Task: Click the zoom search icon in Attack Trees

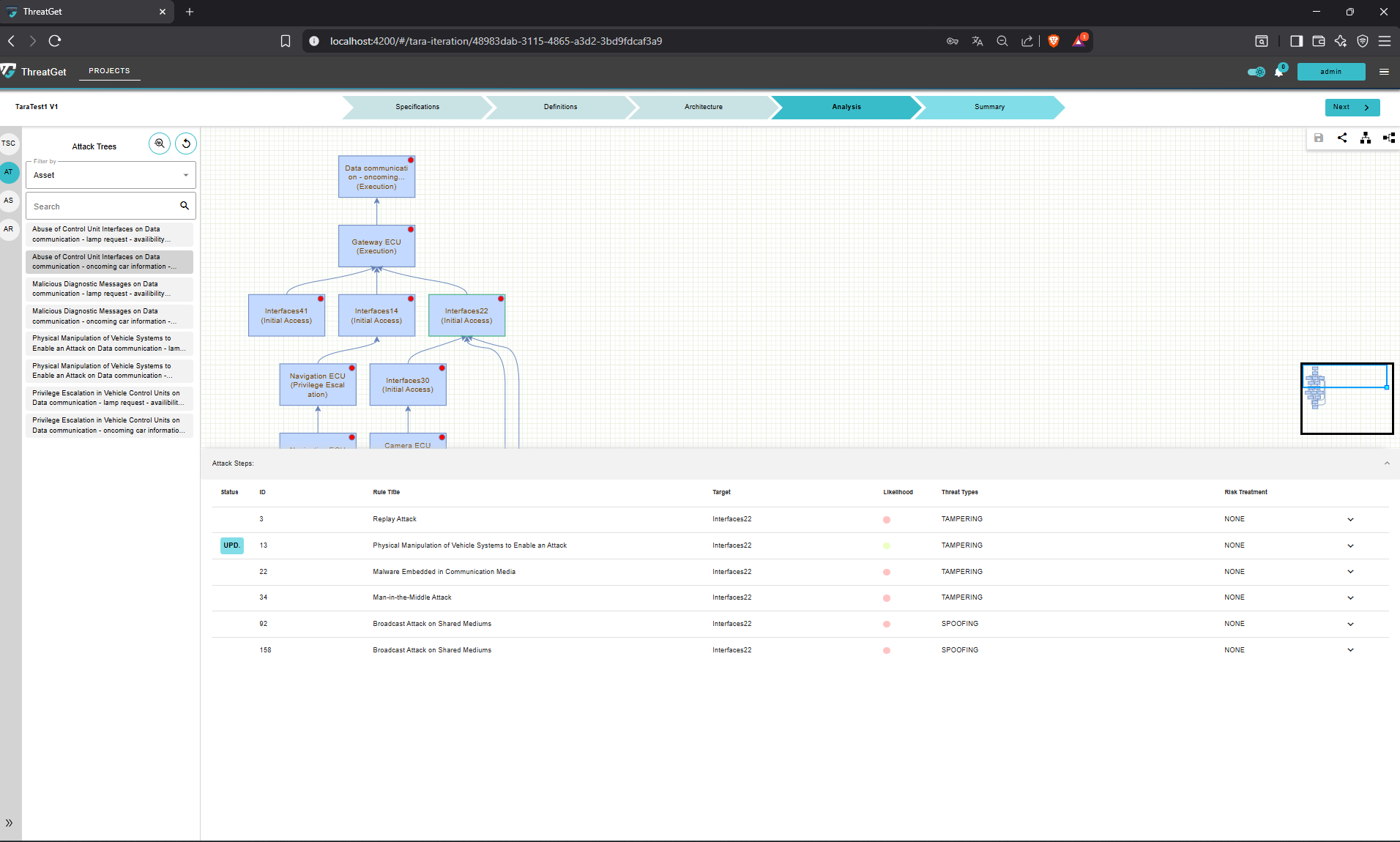Action: pos(160,144)
